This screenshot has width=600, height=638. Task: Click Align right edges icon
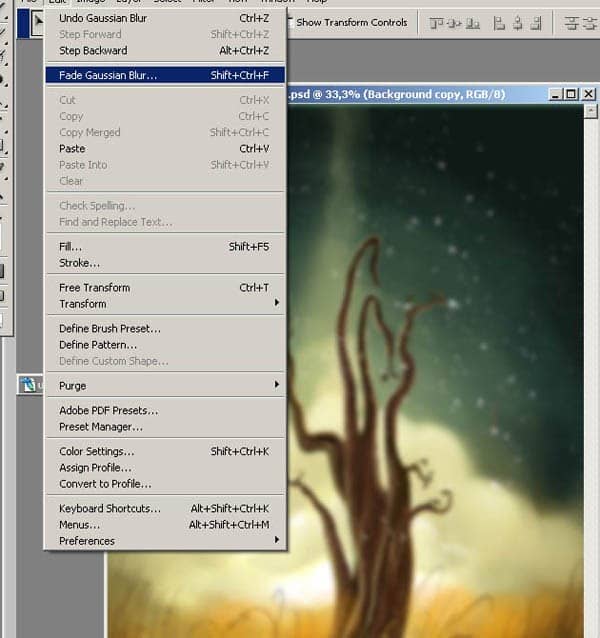[536, 24]
